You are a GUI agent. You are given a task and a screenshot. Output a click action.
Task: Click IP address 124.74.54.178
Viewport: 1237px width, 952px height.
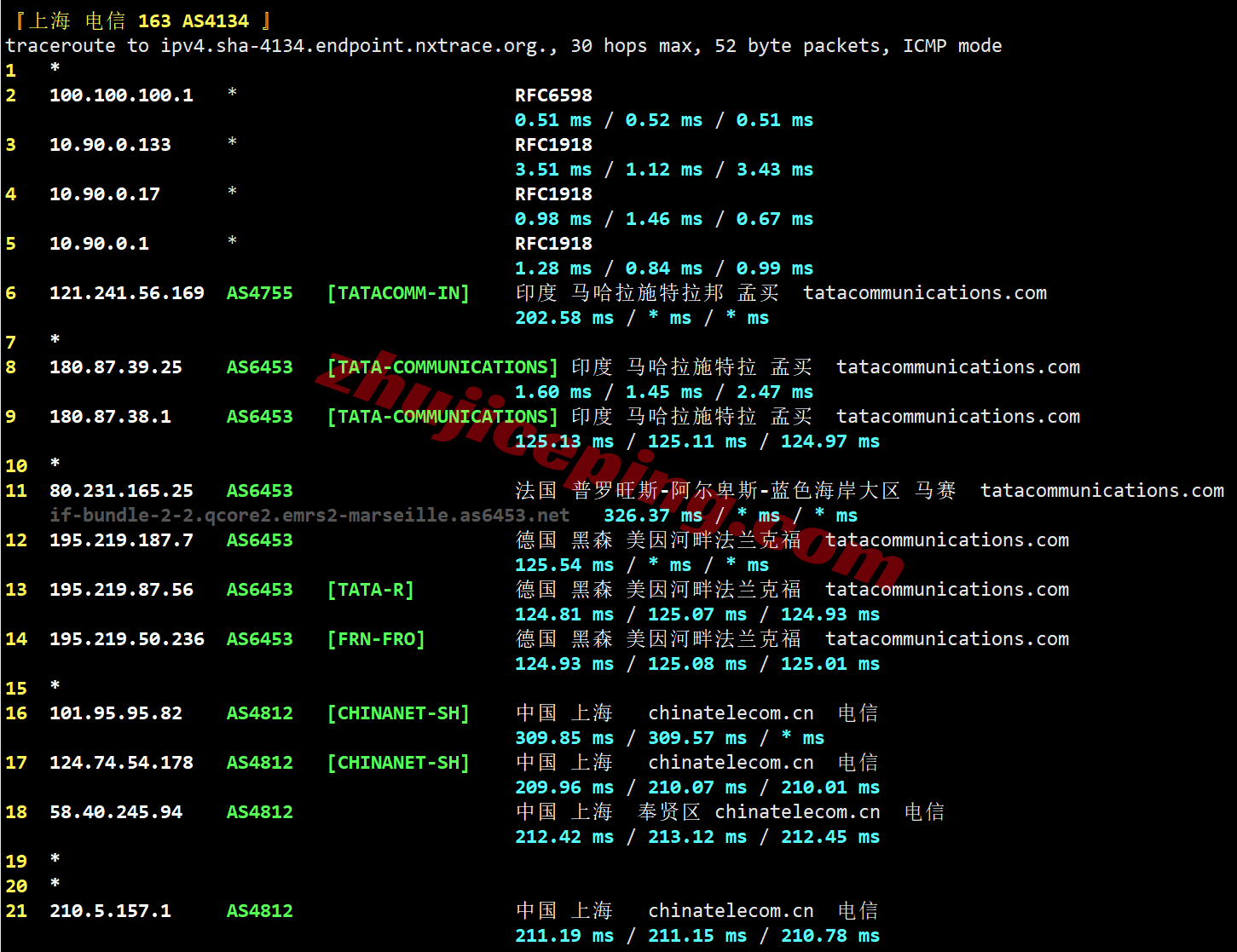tap(121, 763)
